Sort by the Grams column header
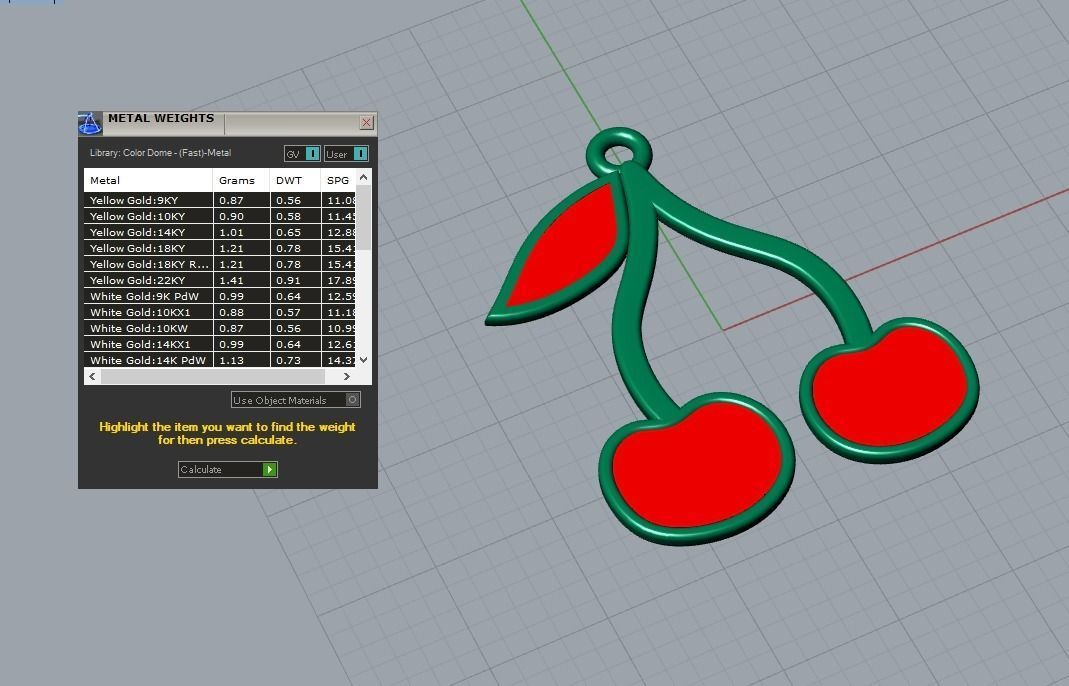Viewport: 1069px width, 686px height. (x=241, y=180)
